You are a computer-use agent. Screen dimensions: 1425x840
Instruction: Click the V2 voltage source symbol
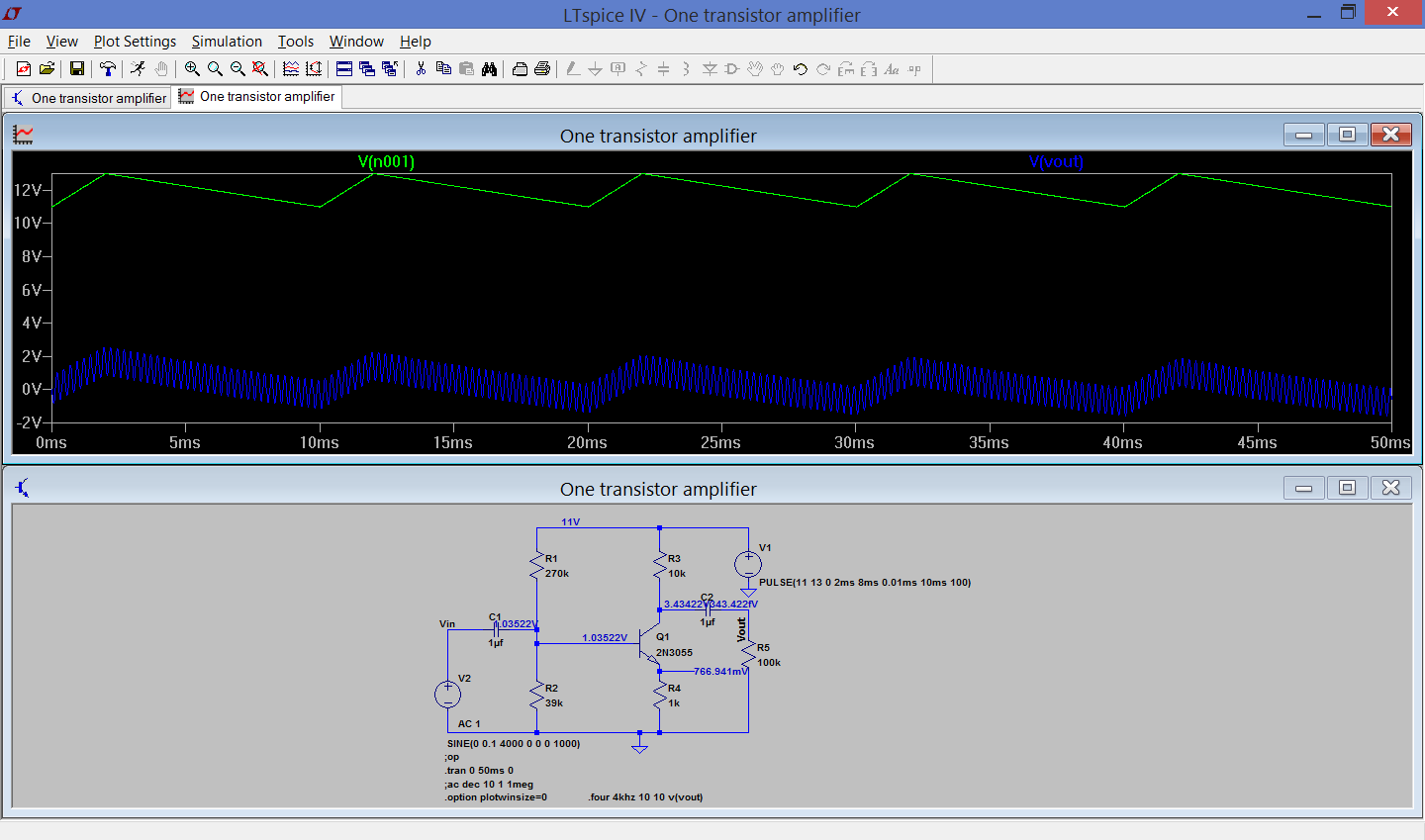click(447, 695)
